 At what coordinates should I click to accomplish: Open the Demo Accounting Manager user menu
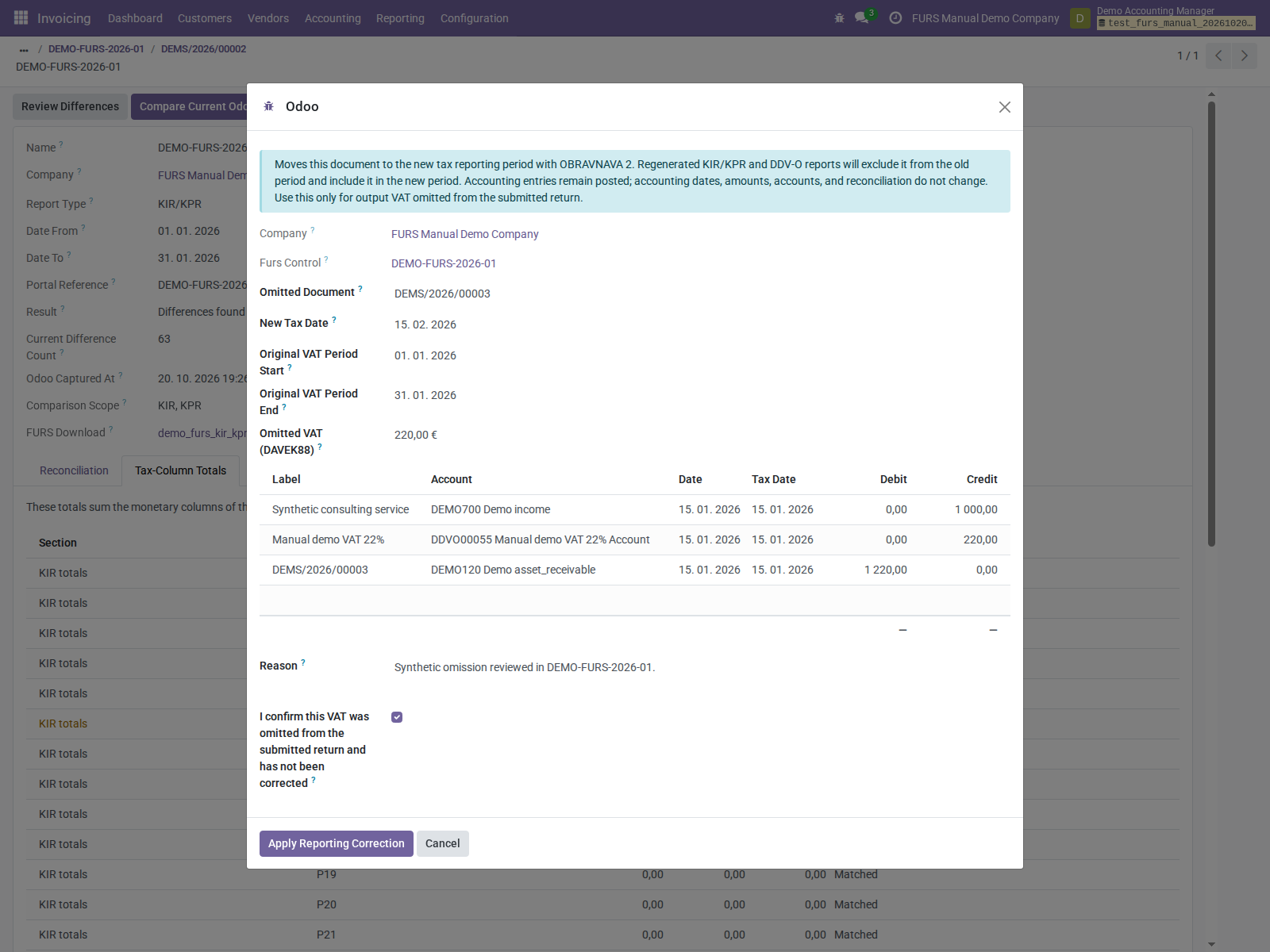point(1176,17)
